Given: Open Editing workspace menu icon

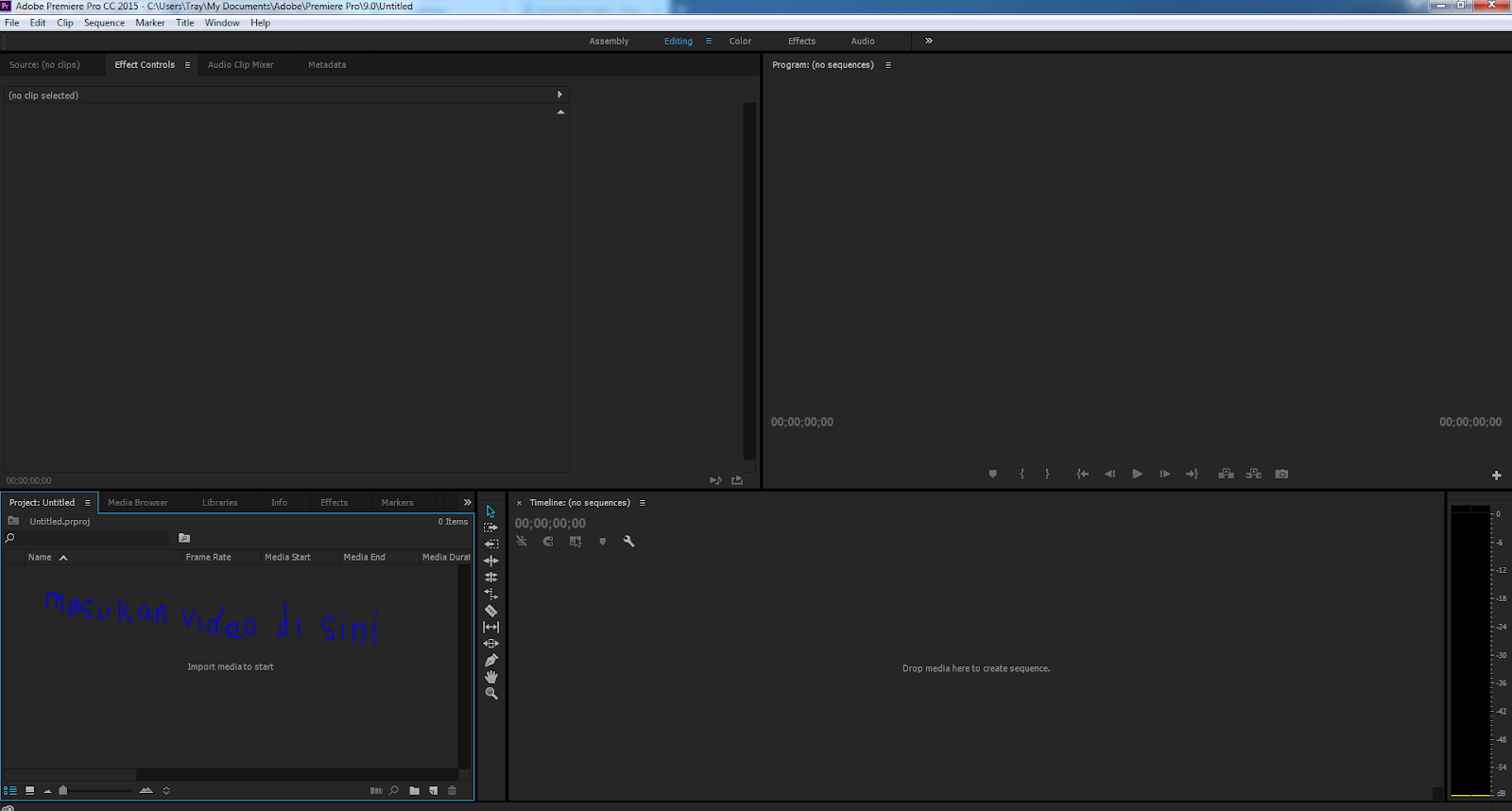Looking at the screenshot, I should (709, 41).
